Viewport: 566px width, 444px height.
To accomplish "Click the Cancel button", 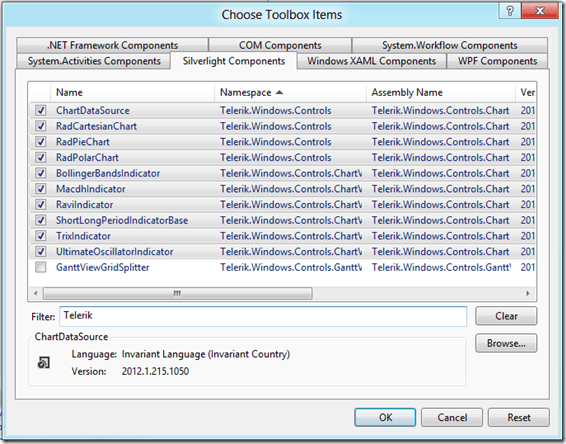I will (x=452, y=417).
